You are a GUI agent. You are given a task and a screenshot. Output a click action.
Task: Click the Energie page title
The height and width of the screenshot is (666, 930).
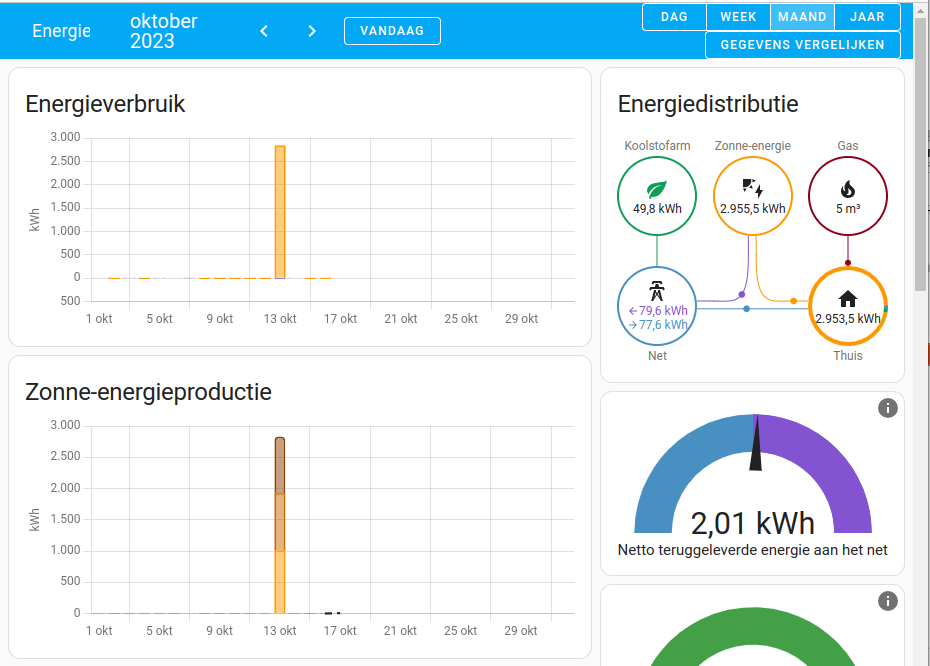click(x=61, y=31)
